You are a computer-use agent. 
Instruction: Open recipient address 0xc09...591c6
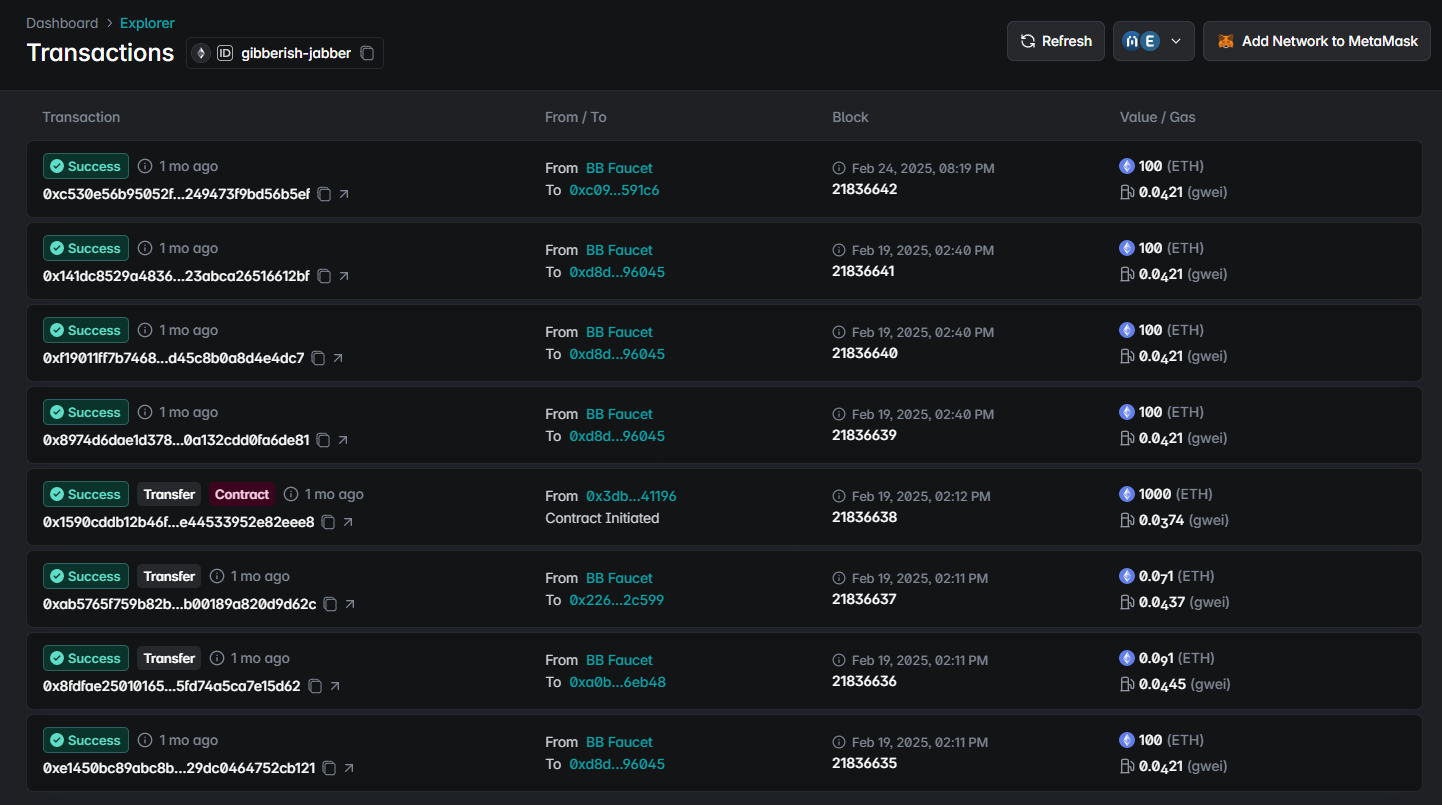(614, 190)
